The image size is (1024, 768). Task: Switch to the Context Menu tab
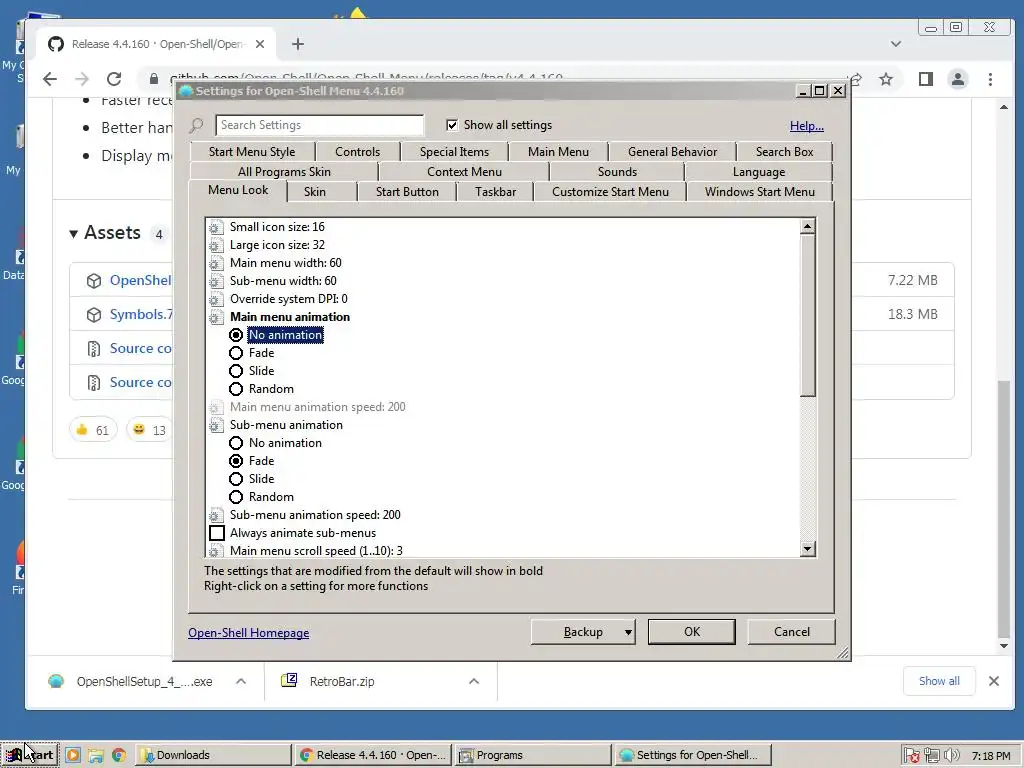(x=464, y=172)
